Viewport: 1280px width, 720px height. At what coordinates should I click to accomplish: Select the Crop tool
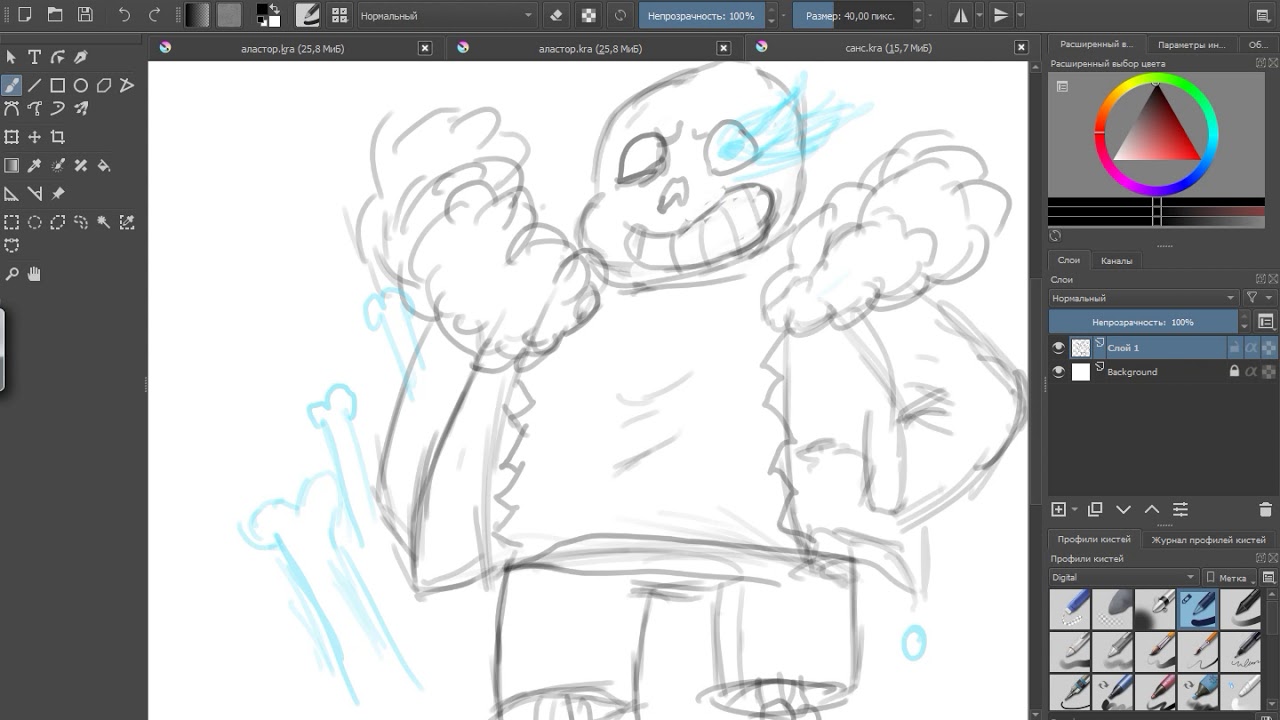pyautogui.click(x=58, y=137)
